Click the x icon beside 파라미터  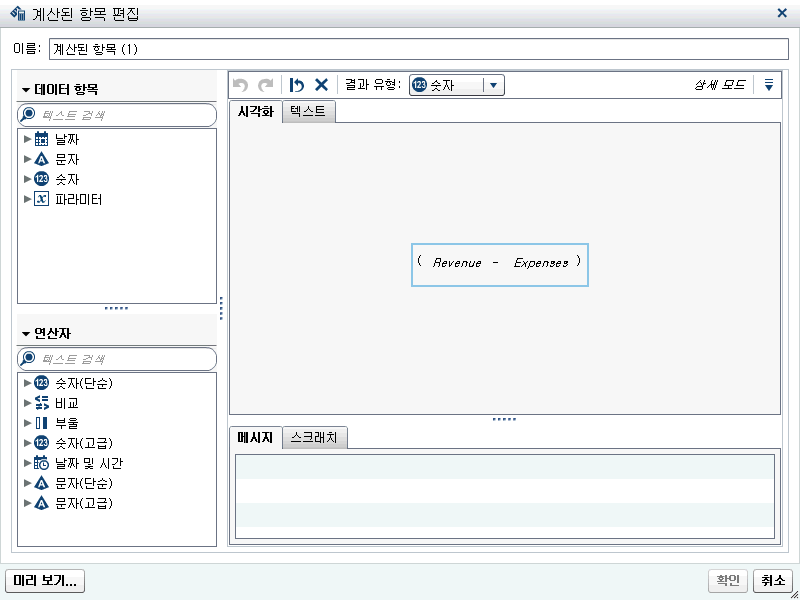pos(39,199)
